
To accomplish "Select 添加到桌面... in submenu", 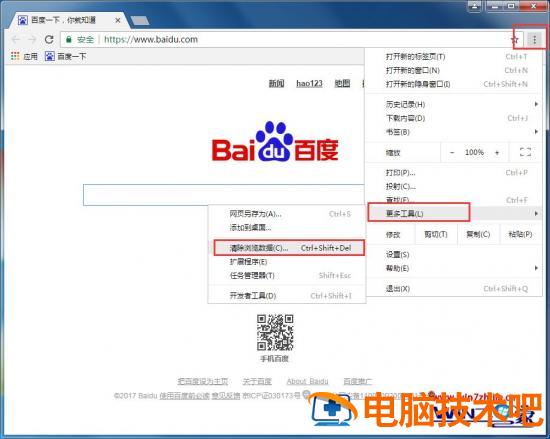I will (287, 228).
